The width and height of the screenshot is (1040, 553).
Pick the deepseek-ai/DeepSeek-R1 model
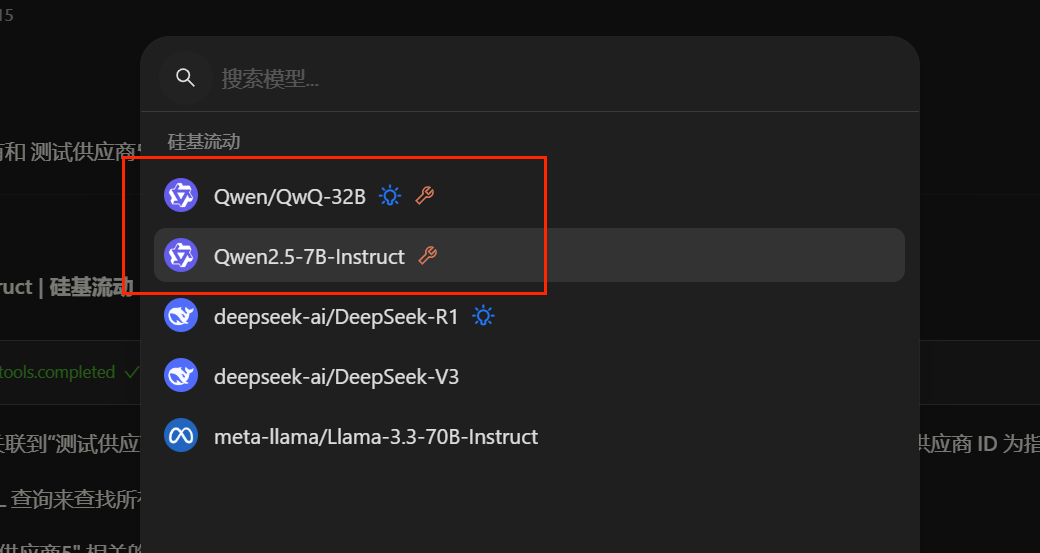(x=335, y=317)
